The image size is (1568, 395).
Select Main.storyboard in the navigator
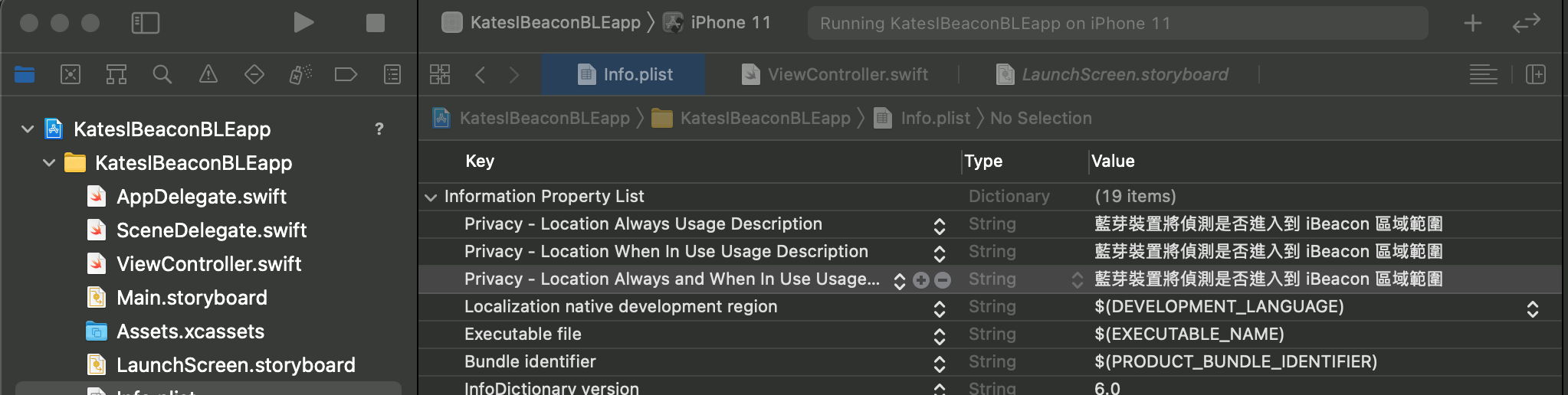pyautogui.click(x=192, y=298)
